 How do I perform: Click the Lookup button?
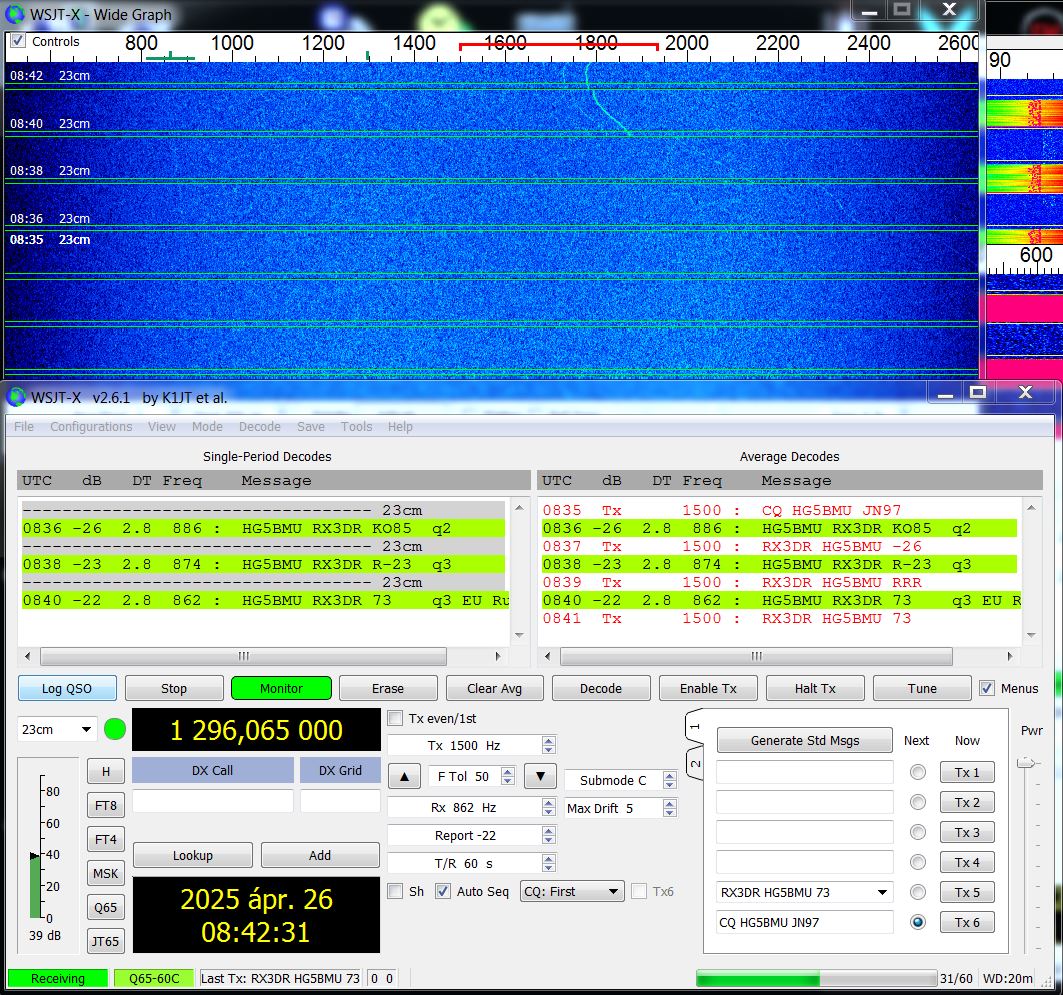[193, 855]
